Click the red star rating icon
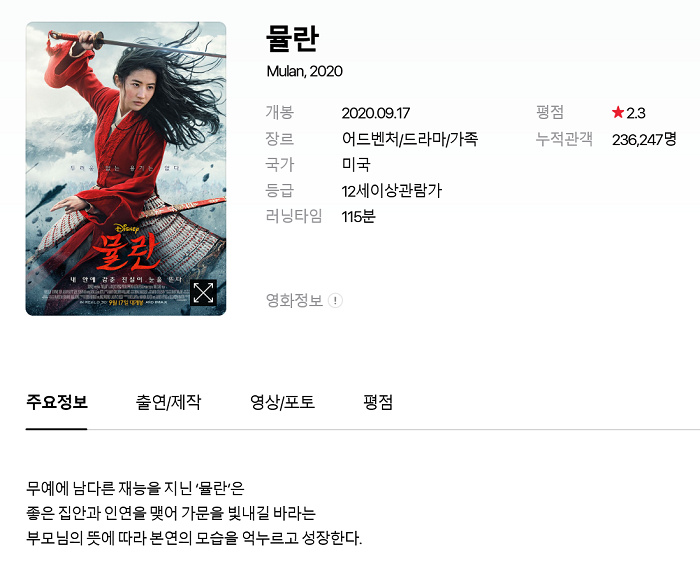Image resolution: width=700 pixels, height=562 pixels. pos(618,112)
